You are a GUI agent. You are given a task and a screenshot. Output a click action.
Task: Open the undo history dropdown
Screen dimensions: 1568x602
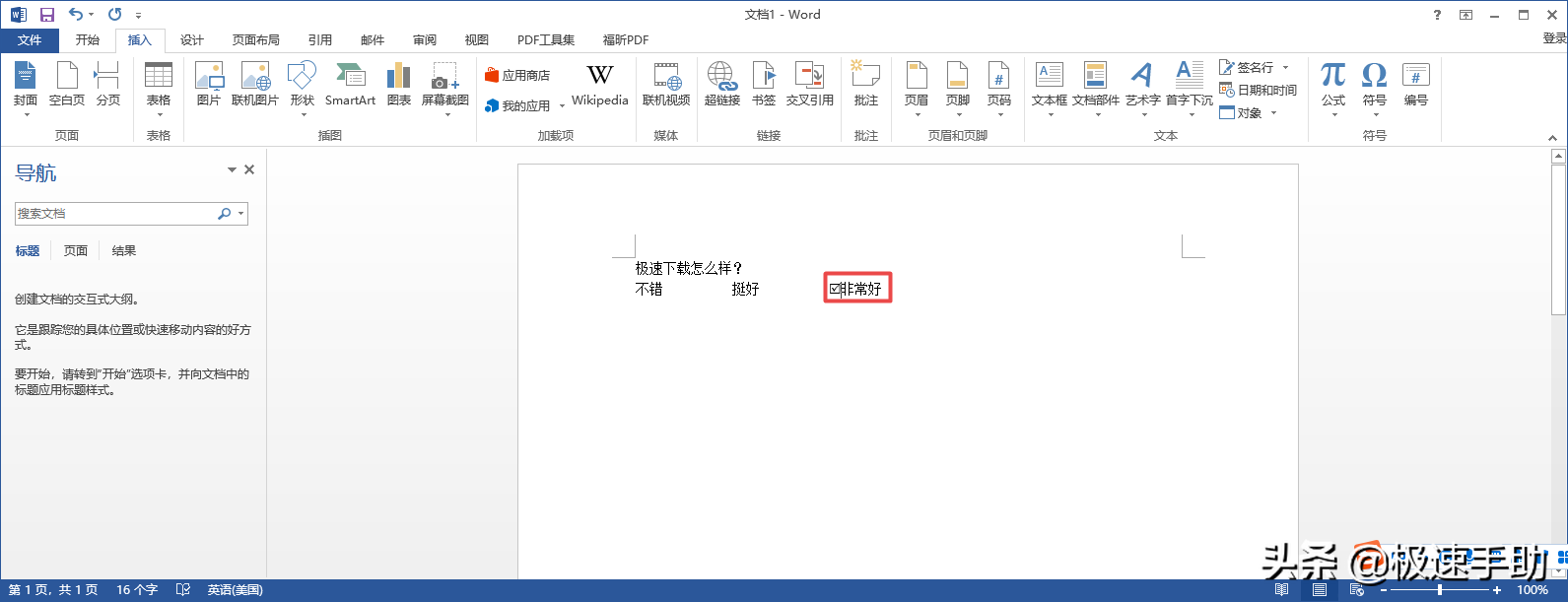pyautogui.click(x=92, y=15)
